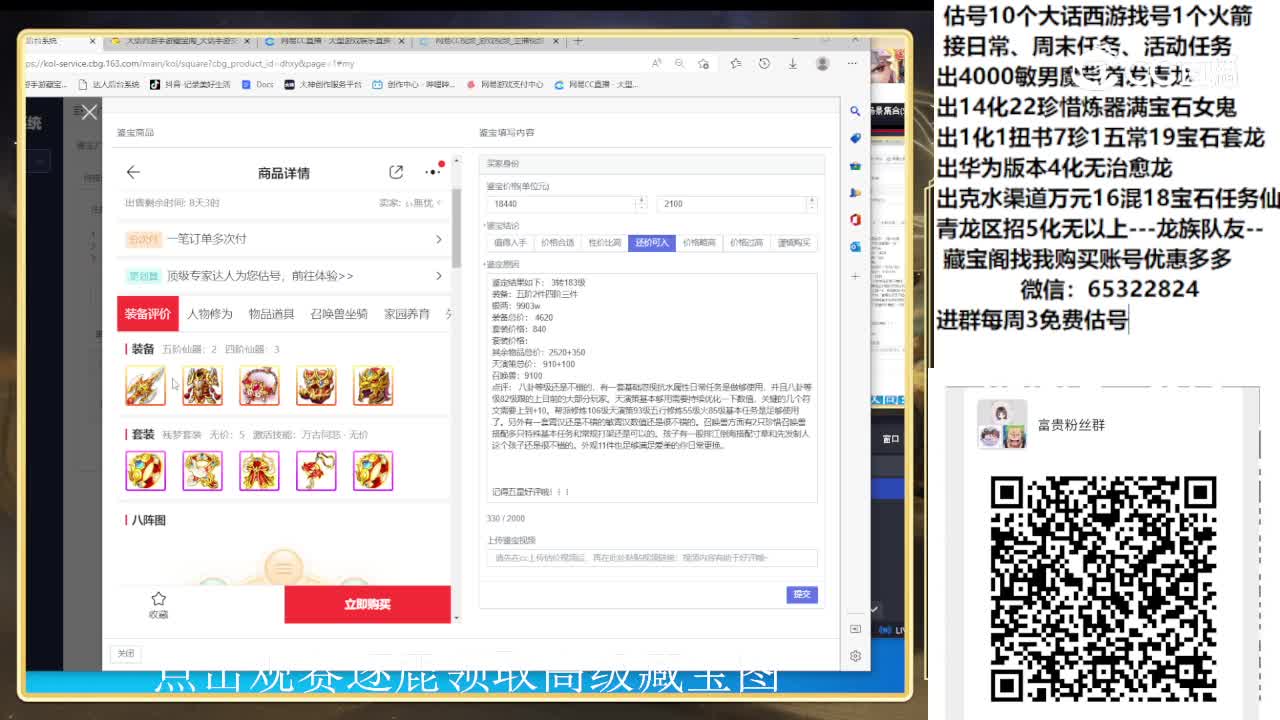Screen dimensions: 1280x720
Task: Click the Edge sidebar shopping tag icon
Action: [855, 138]
